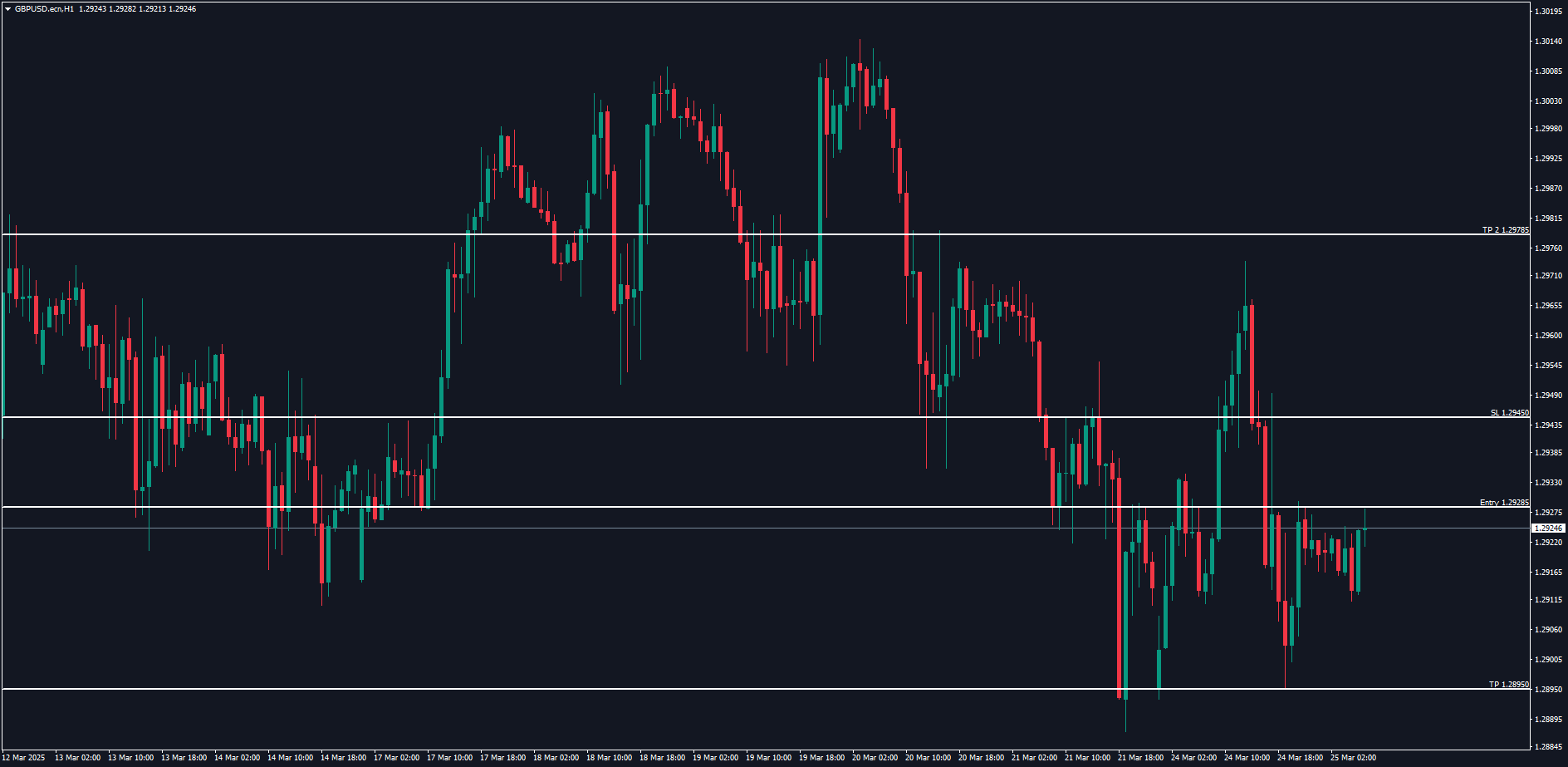Click the 12 Mar 2025 date label
This screenshot has height=767, width=1568.
point(25,758)
